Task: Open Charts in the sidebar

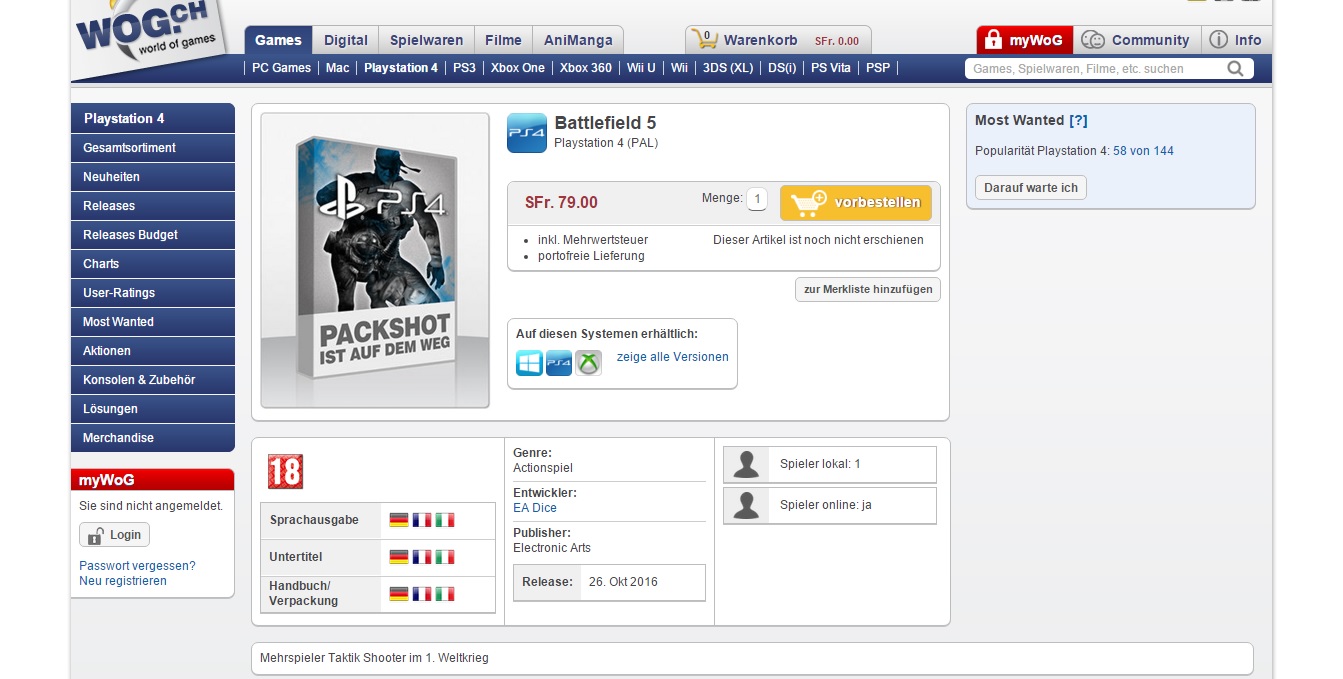Action: pyautogui.click(x=153, y=264)
